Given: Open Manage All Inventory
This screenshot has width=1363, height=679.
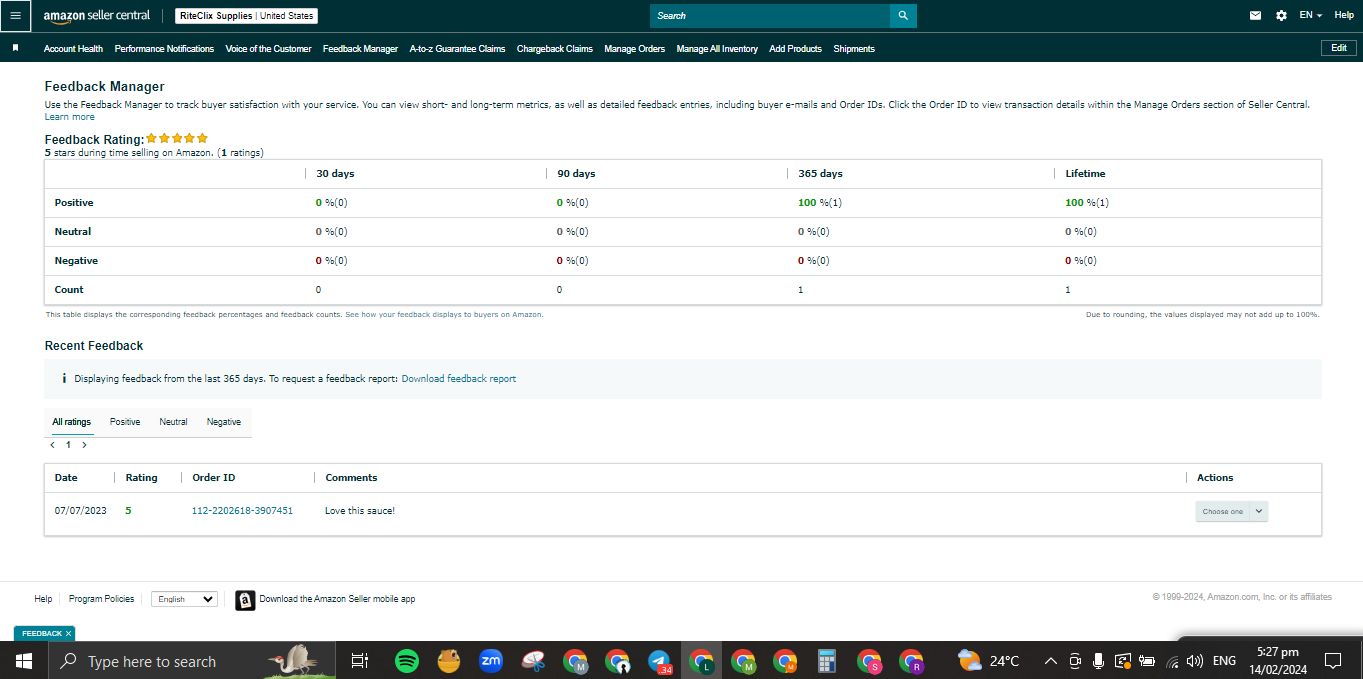Looking at the screenshot, I should tap(717, 49).
